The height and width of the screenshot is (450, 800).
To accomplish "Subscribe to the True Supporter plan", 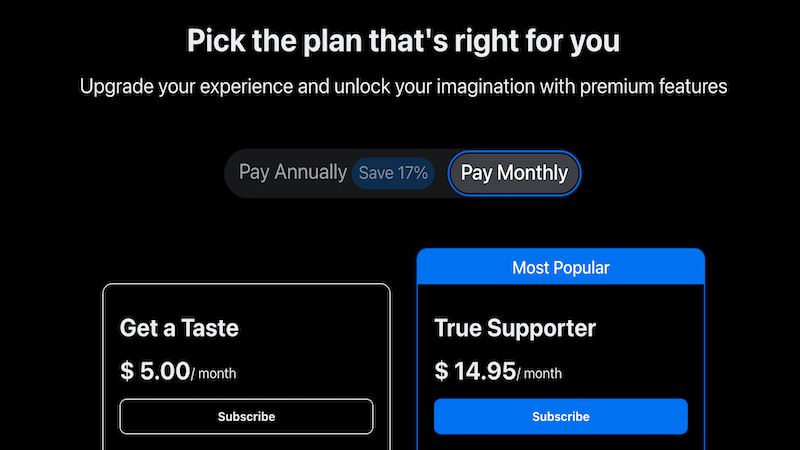I will [x=560, y=416].
